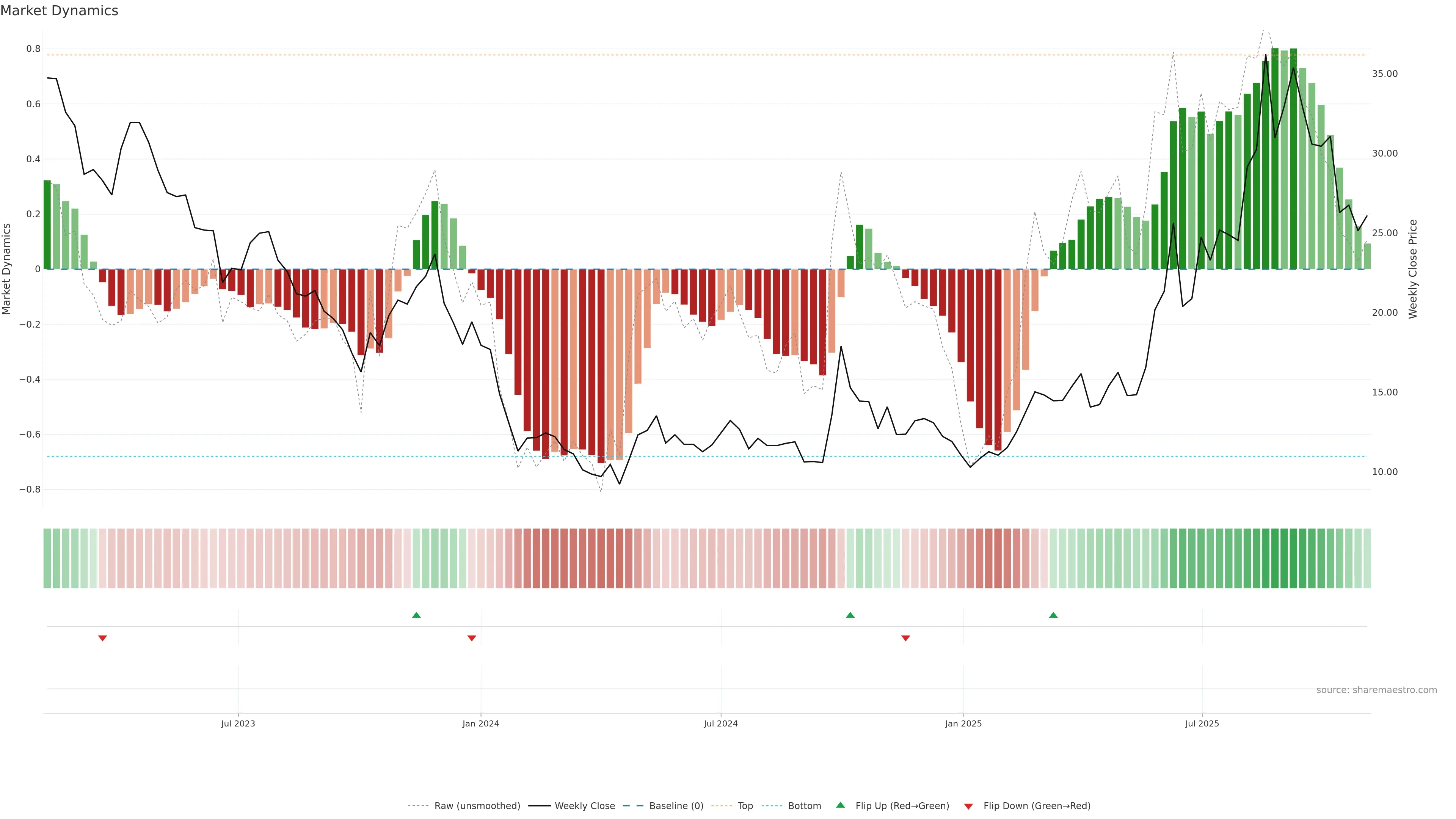
Task: Click the red flip-down marker between Jul 2024 and Jan 2025
Action: coord(905,638)
